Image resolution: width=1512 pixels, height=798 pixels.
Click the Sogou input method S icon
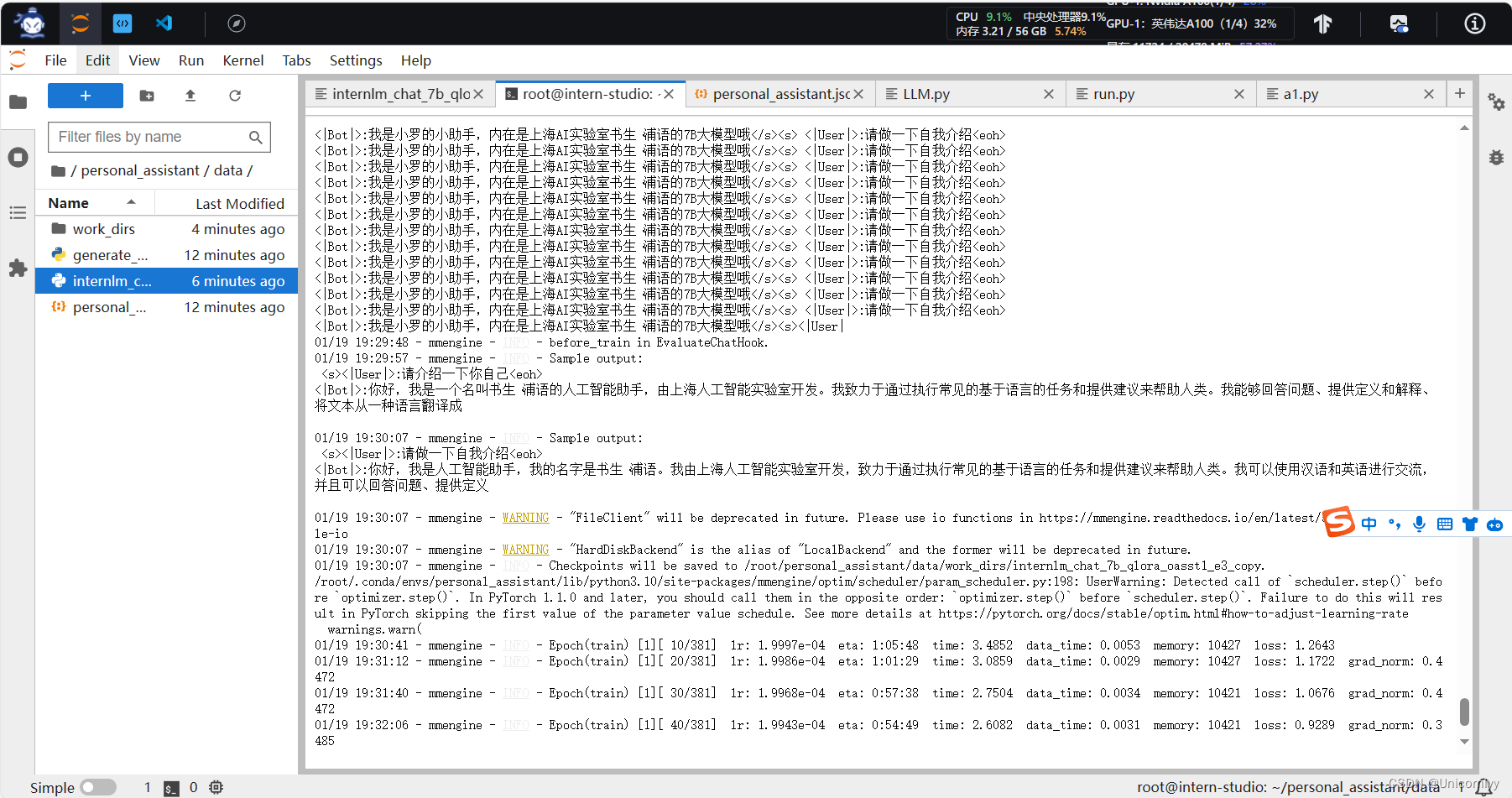click(x=1339, y=522)
